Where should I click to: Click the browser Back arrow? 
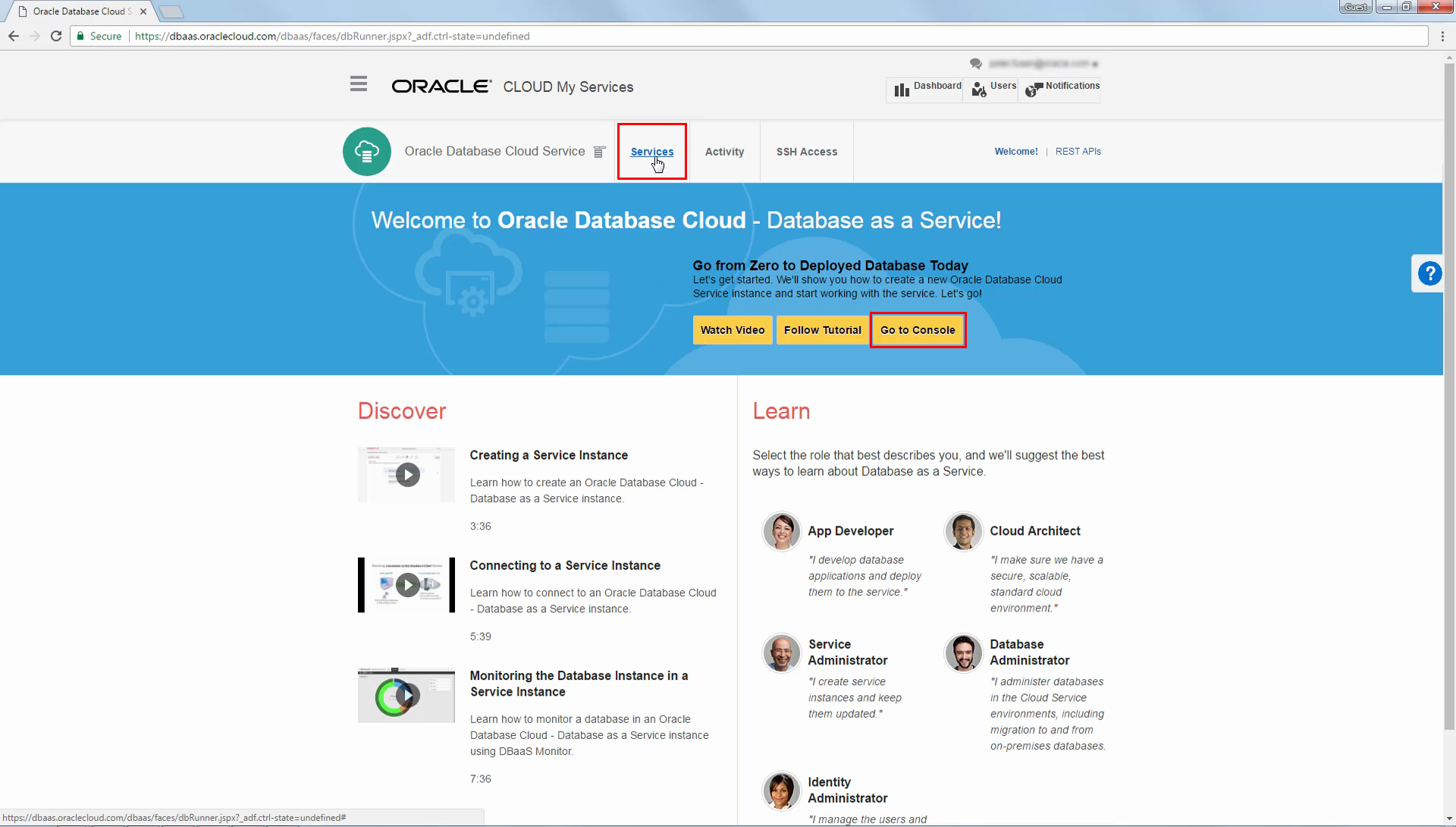(x=14, y=36)
